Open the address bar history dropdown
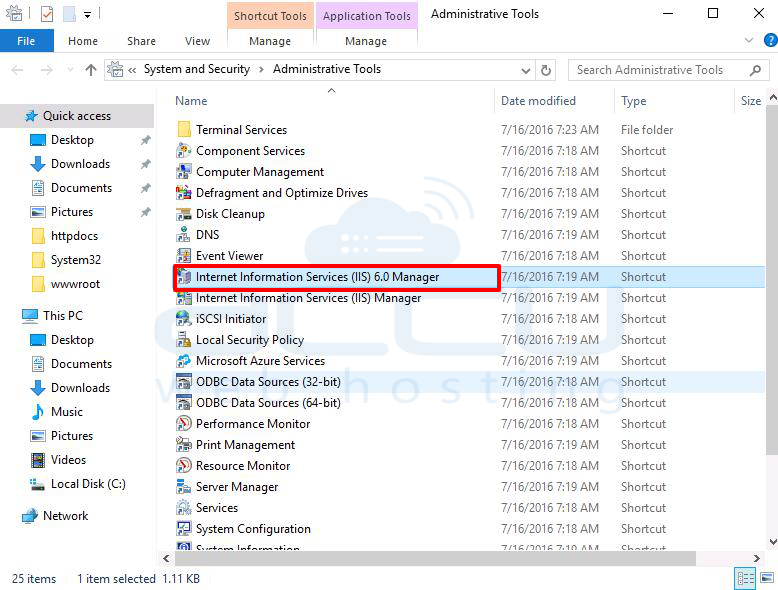 coord(526,70)
